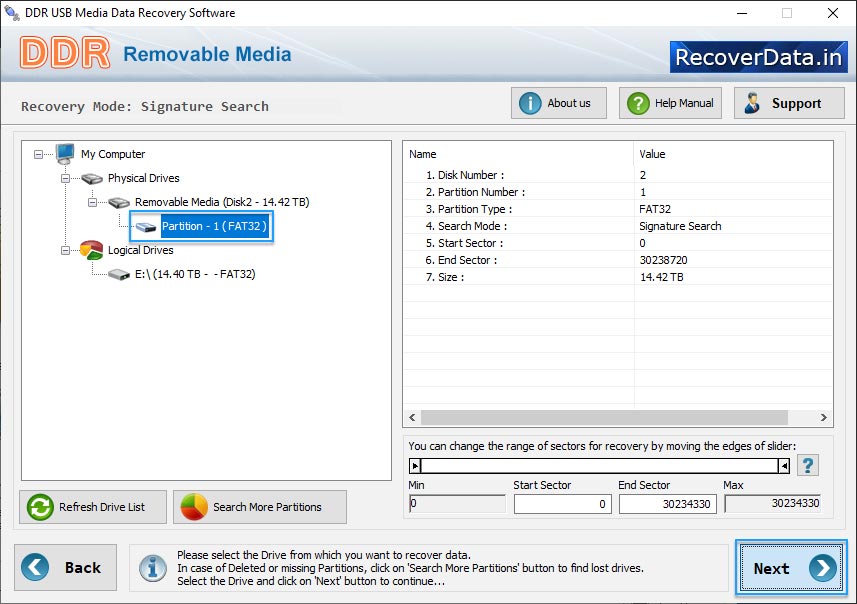Viewport: 857px width, 604px height.
Task: Select the Physical Drives label
Action: pos(144,178)
